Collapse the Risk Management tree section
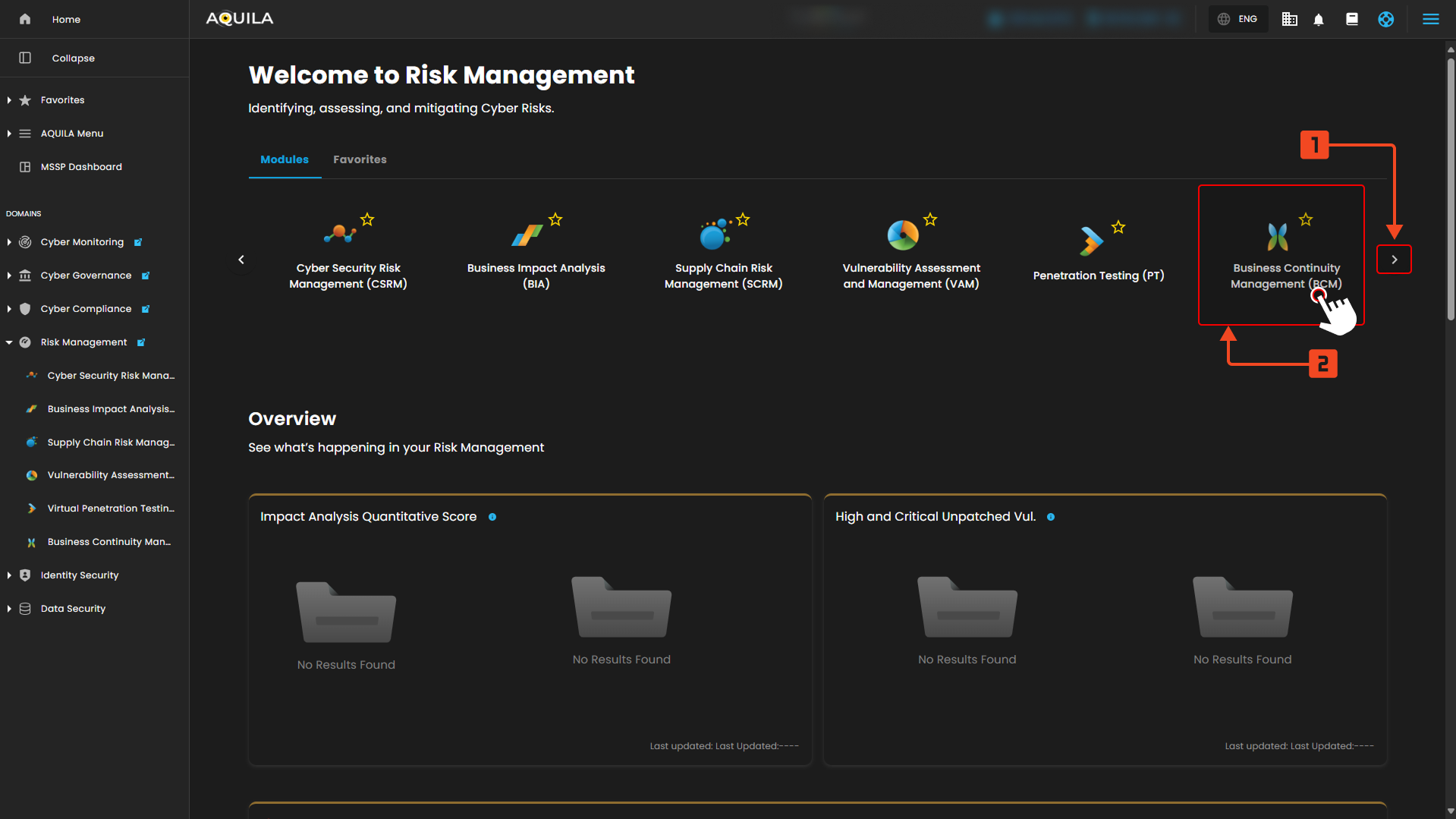 pyautogui.click(x=9, y=342)
